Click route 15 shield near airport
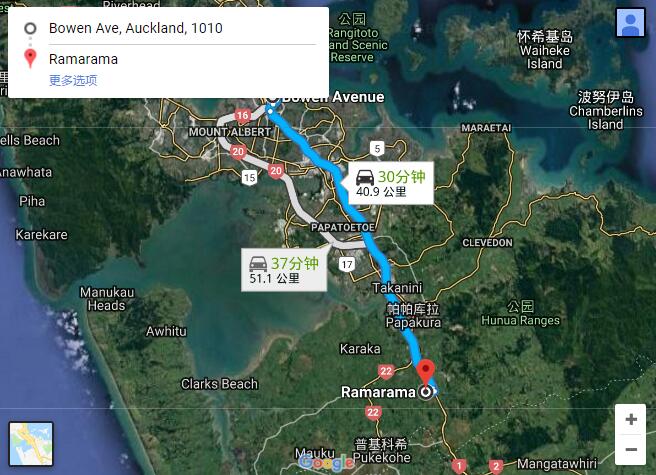Screen dimensions: 656x475 249,178
